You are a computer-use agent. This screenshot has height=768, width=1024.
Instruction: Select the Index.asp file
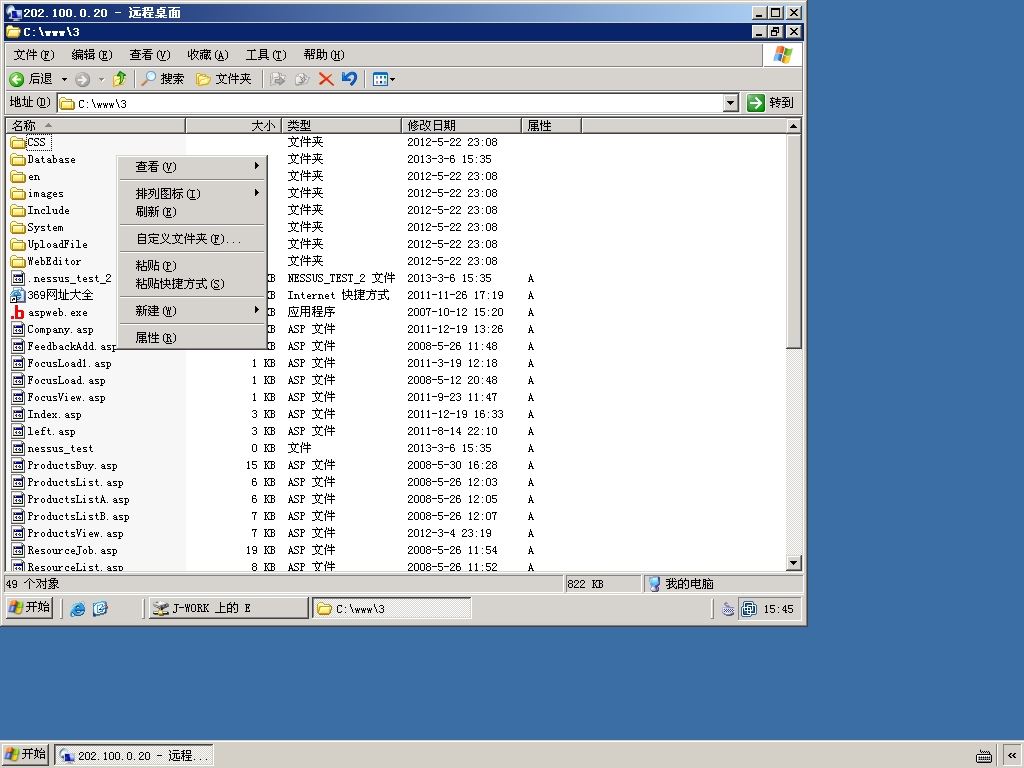point(54,414)
